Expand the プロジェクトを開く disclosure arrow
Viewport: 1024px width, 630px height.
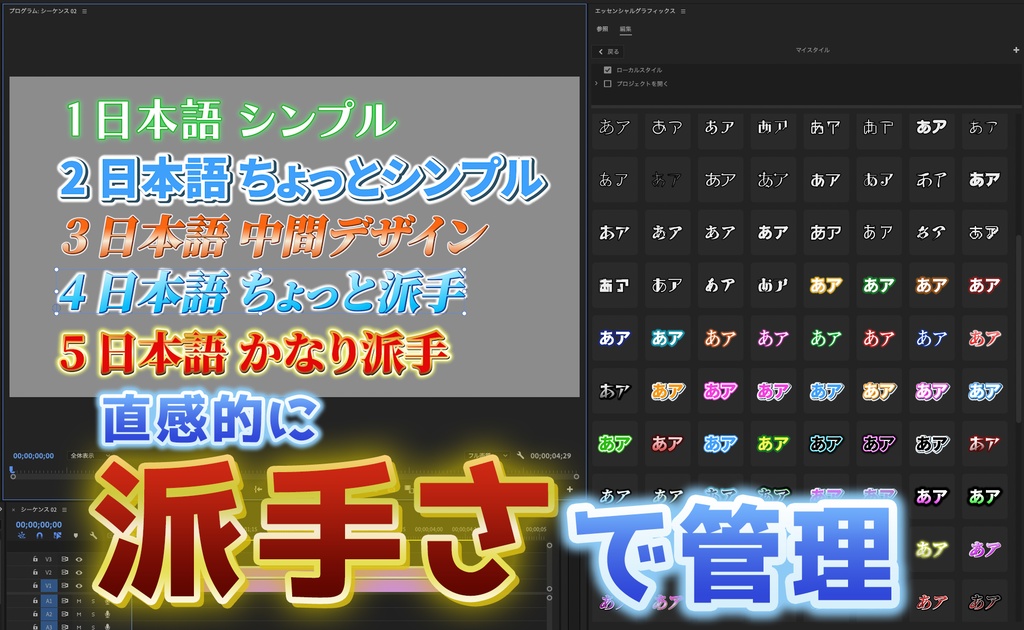(x=596, y=84)
